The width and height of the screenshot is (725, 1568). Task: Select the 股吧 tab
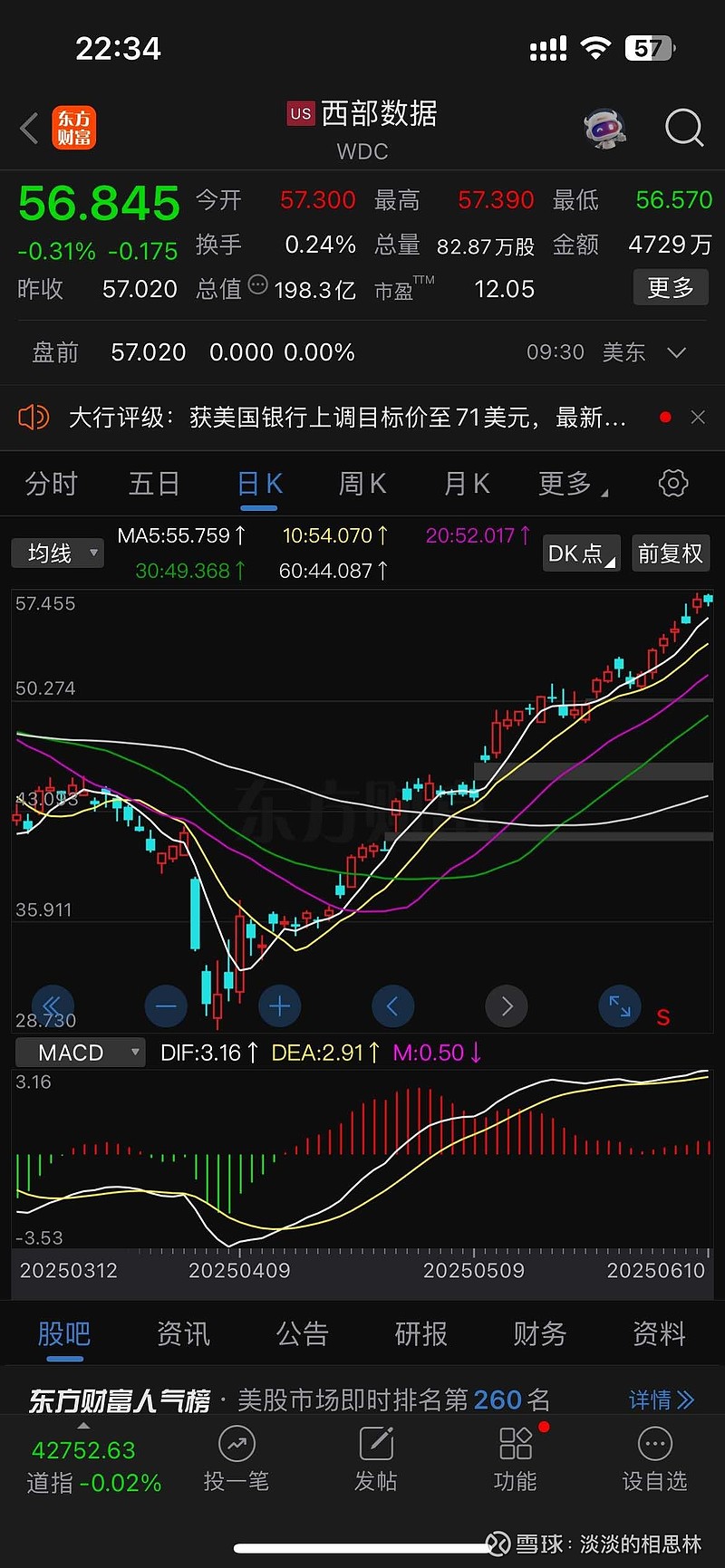pos(64,1333)
